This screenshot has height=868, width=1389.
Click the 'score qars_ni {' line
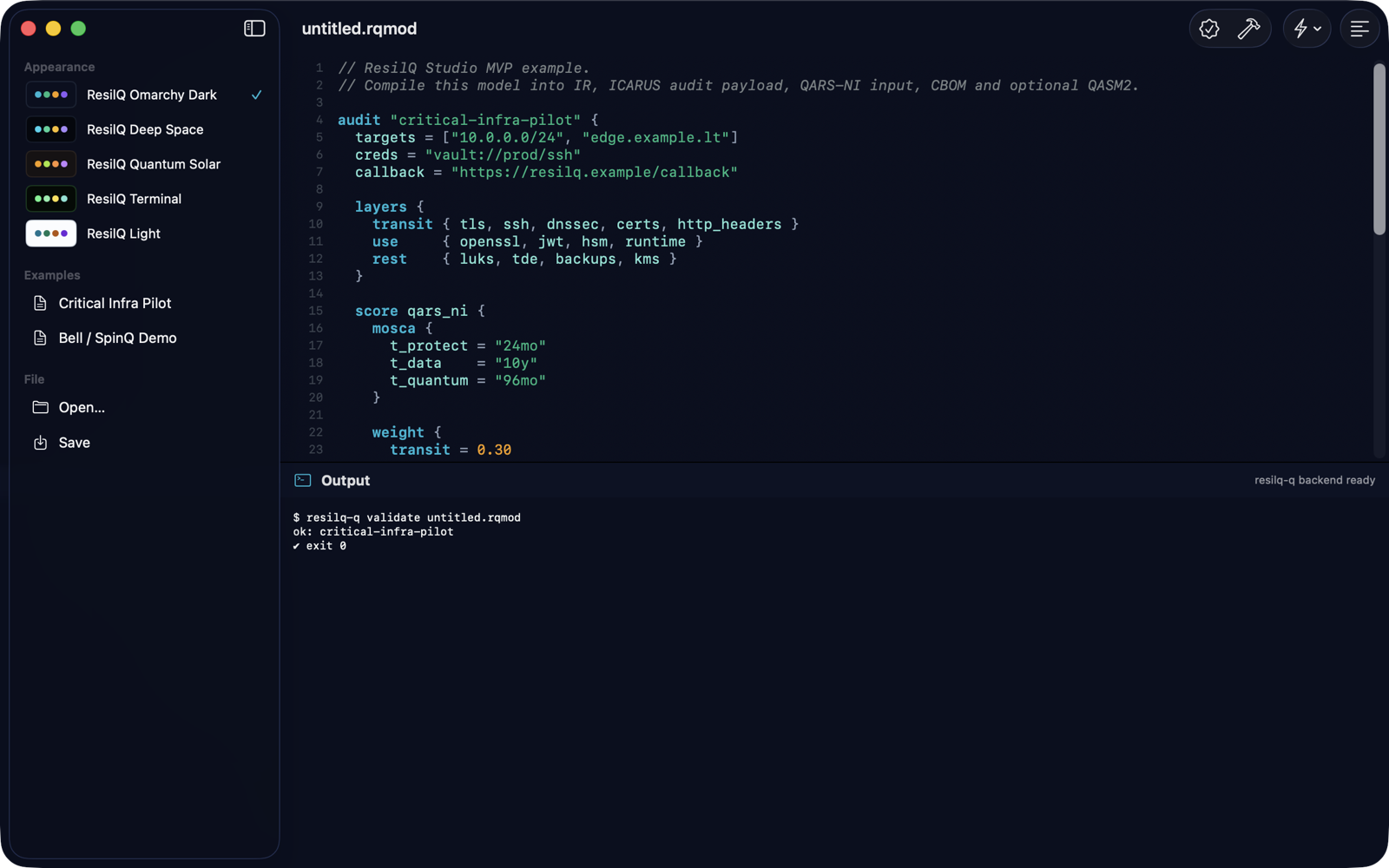tap(420, 311)
